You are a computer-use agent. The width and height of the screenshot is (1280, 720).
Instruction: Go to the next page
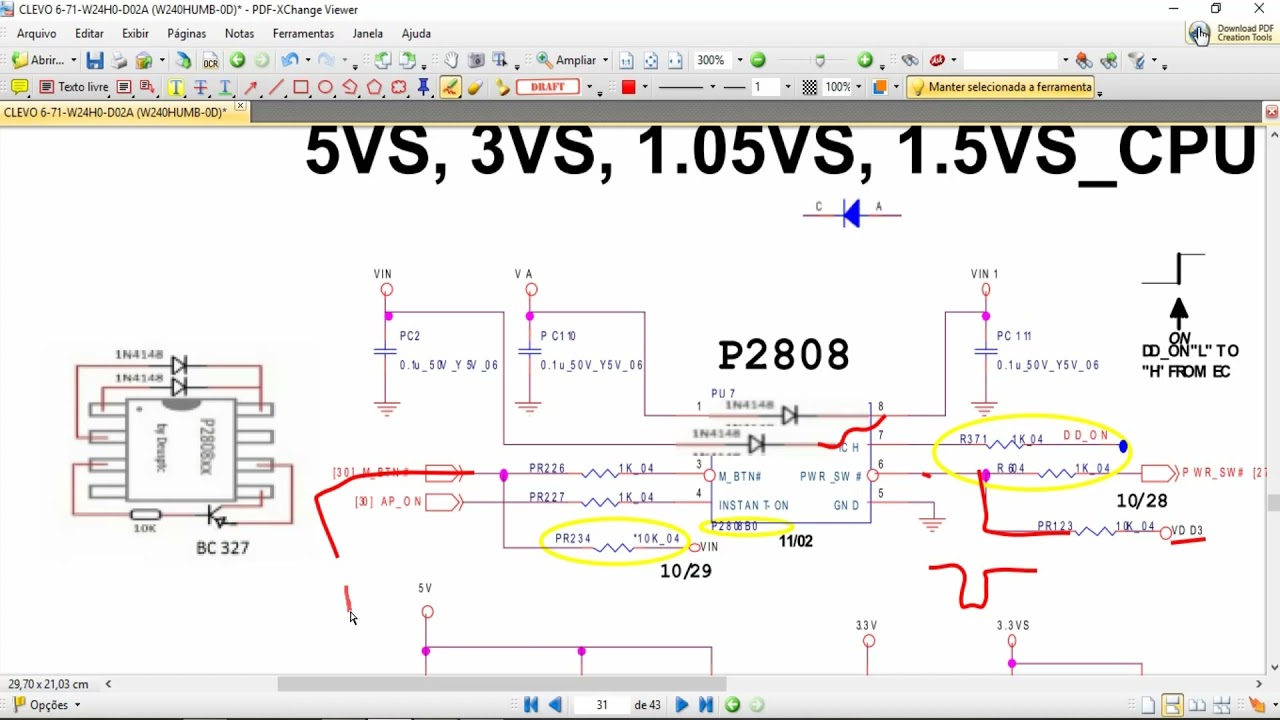click(x=681, y=705)
